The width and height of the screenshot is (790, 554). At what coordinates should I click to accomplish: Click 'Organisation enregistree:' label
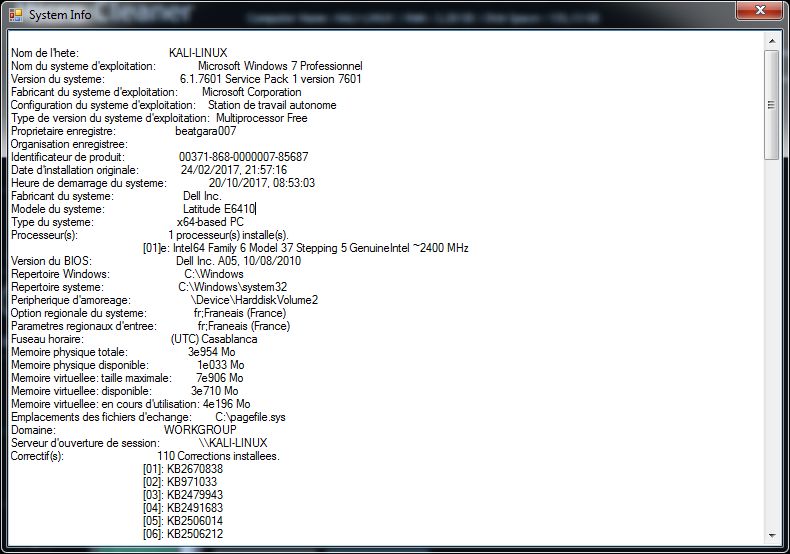70,144
